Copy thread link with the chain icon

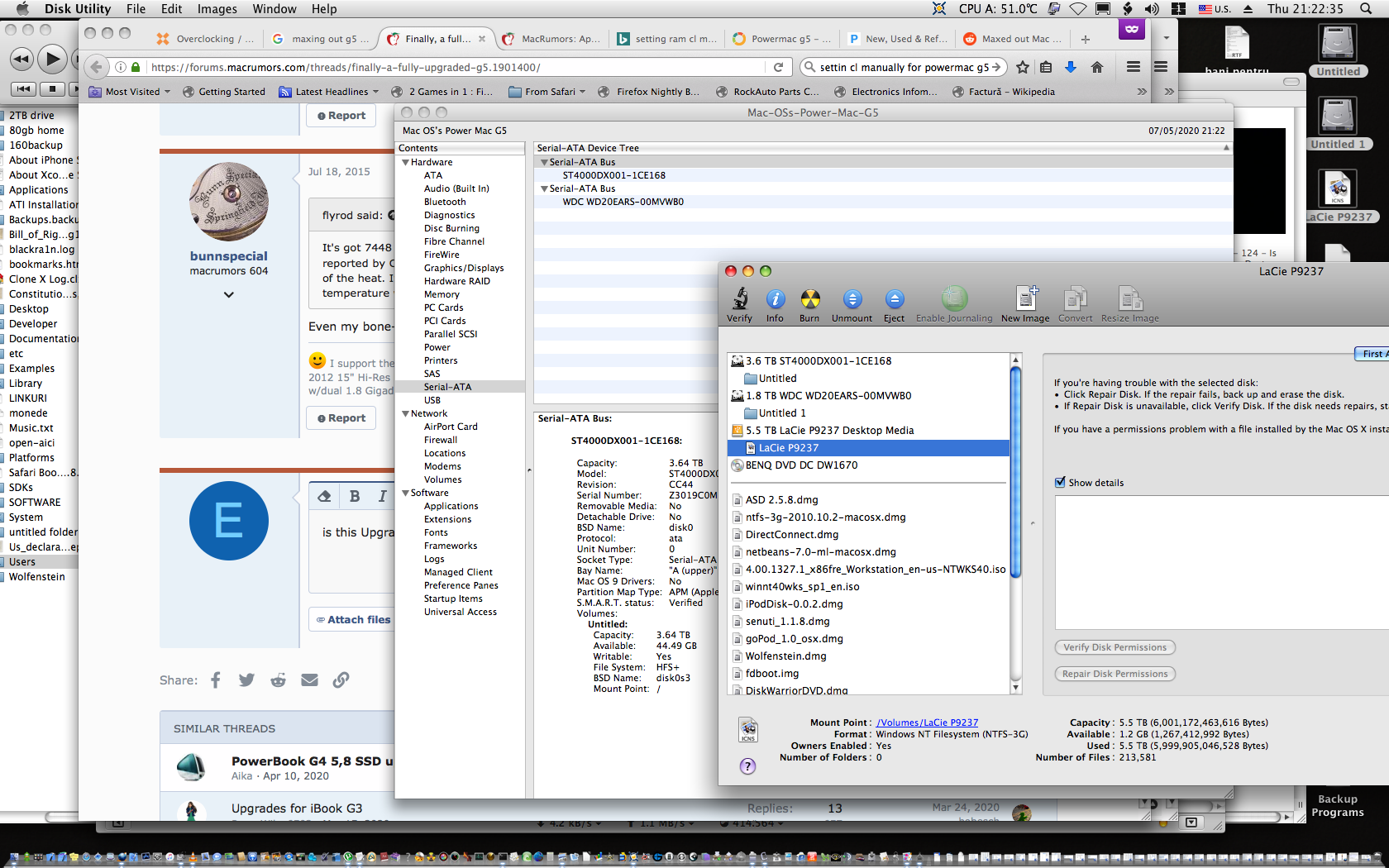[x=341, y=680]
